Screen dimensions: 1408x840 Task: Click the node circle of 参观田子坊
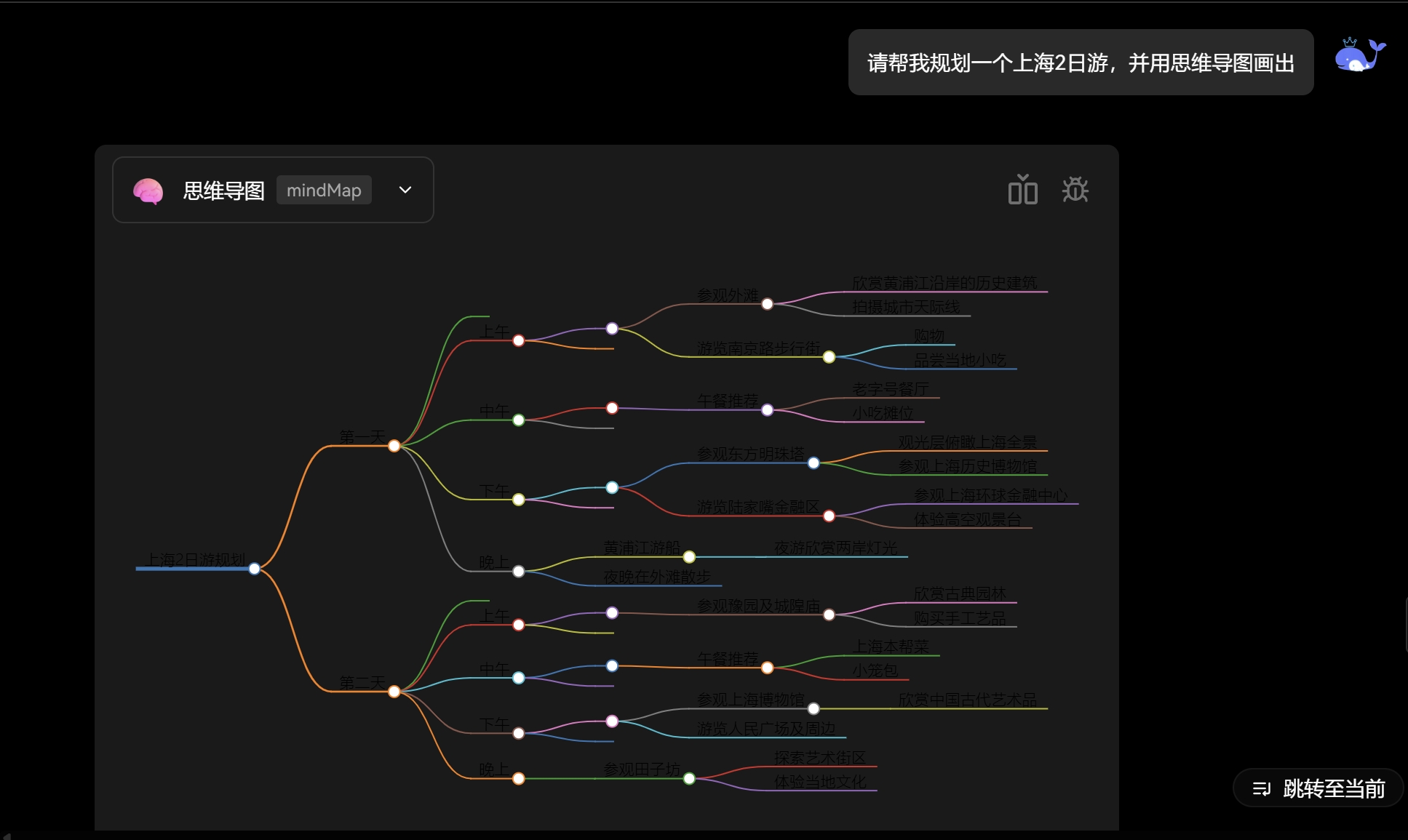pyautogui.click(x=688, y=778)
